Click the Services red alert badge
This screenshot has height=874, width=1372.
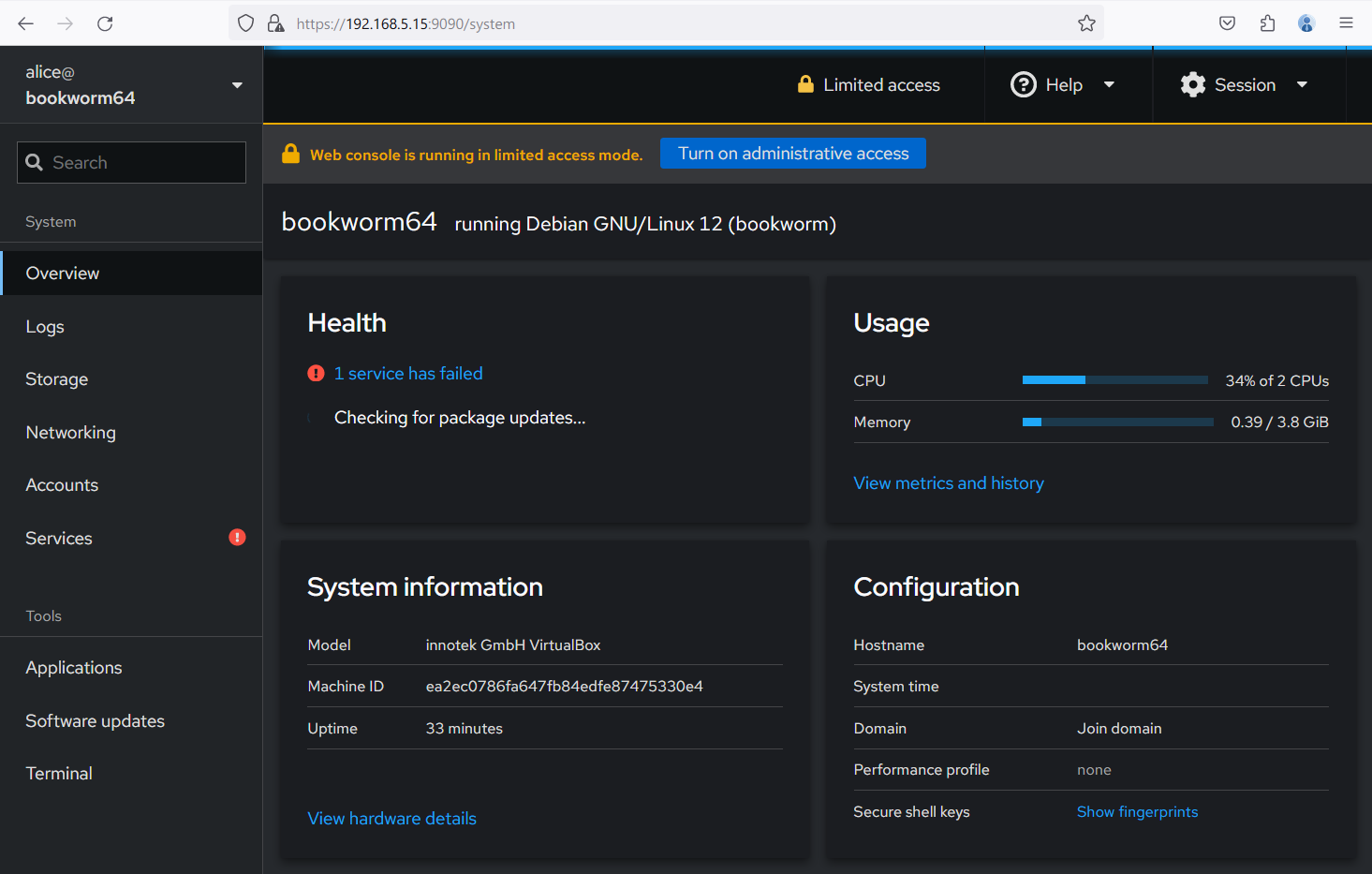[237, 537]
